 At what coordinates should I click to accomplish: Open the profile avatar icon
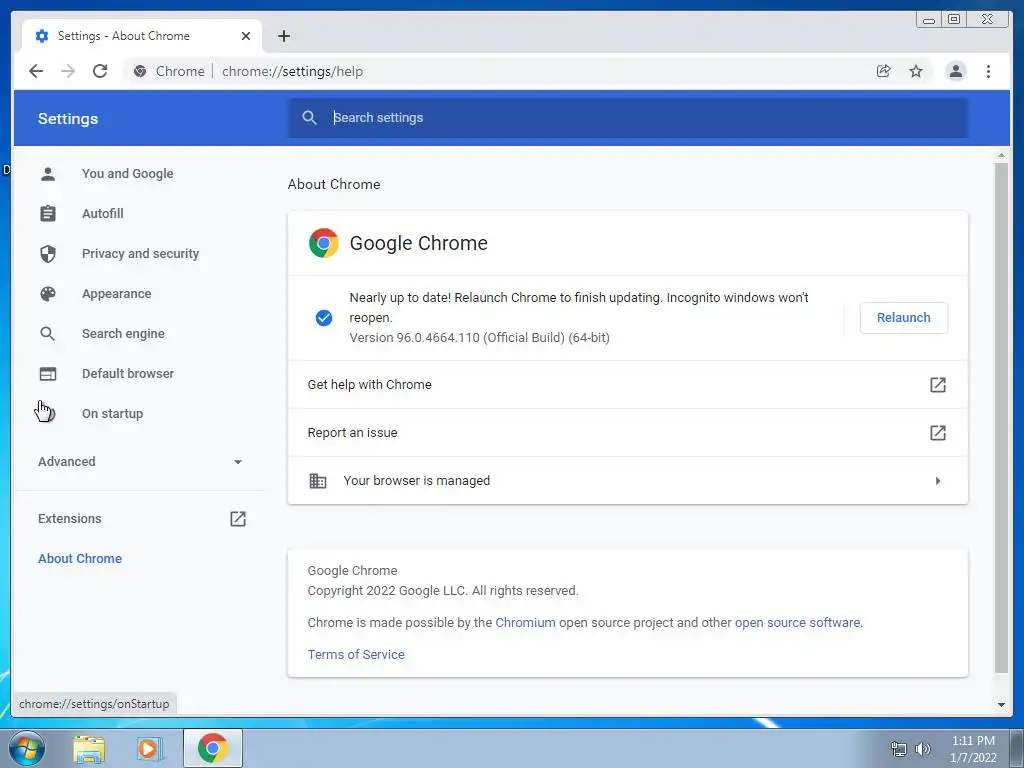955,71
